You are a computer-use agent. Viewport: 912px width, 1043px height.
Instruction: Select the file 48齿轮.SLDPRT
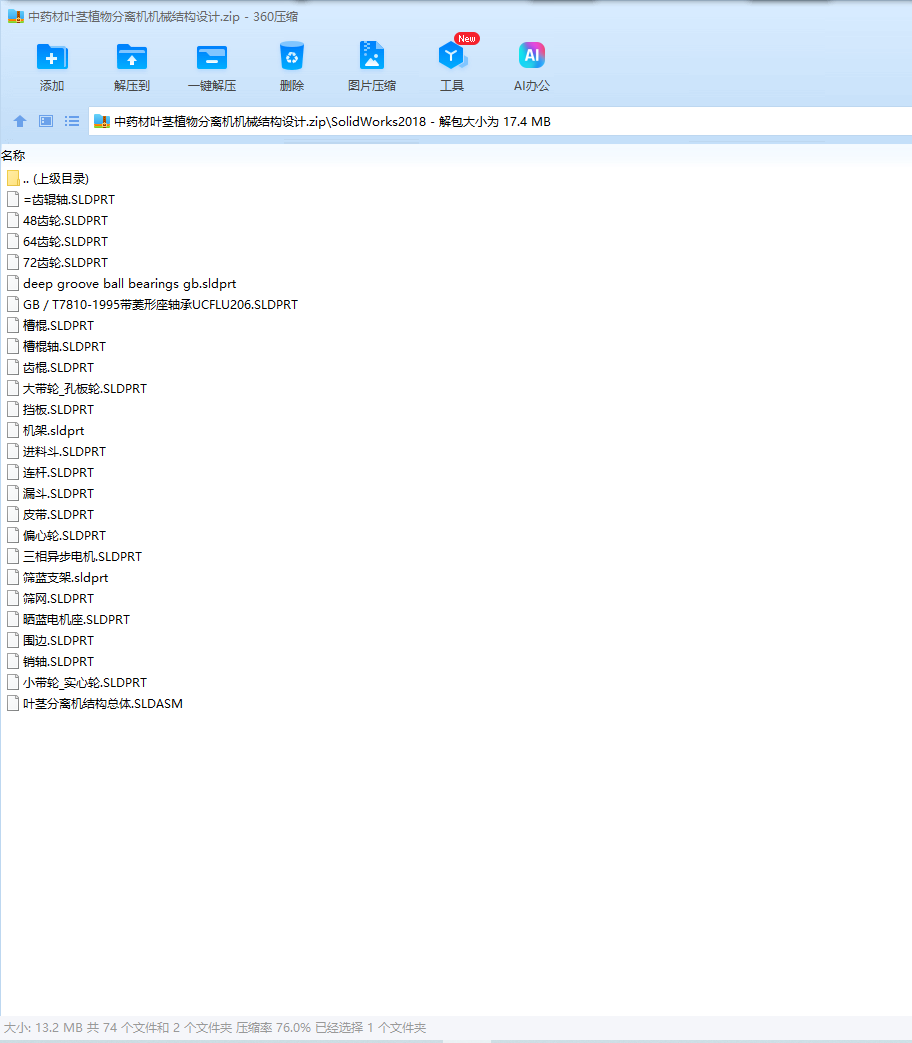[65, 220]
